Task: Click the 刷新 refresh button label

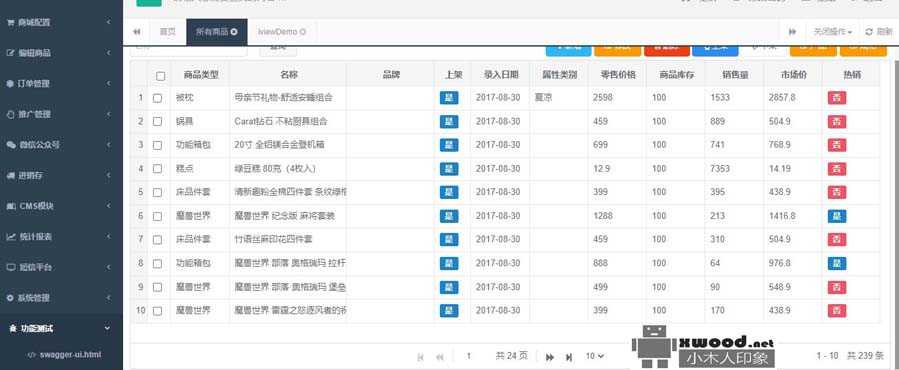Action: (x=884, y=32)
